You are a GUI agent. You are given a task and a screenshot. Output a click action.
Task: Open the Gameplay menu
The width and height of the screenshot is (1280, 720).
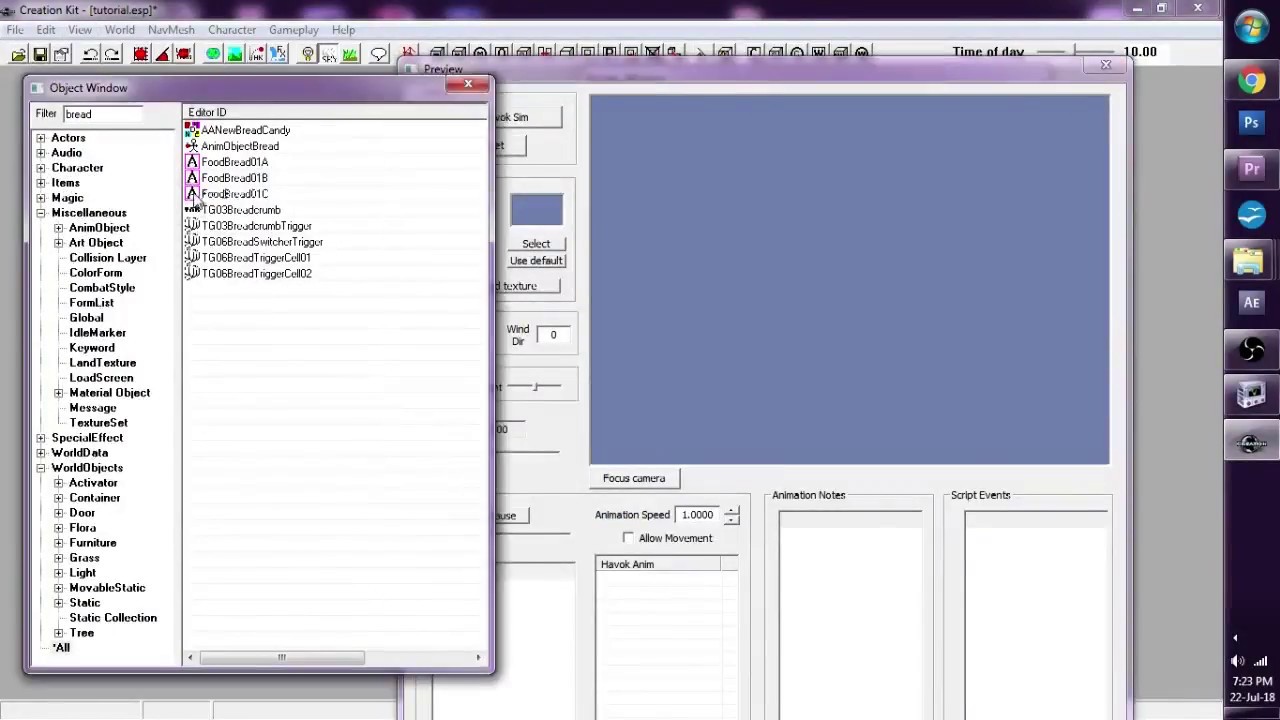click(x=293, y=30)
